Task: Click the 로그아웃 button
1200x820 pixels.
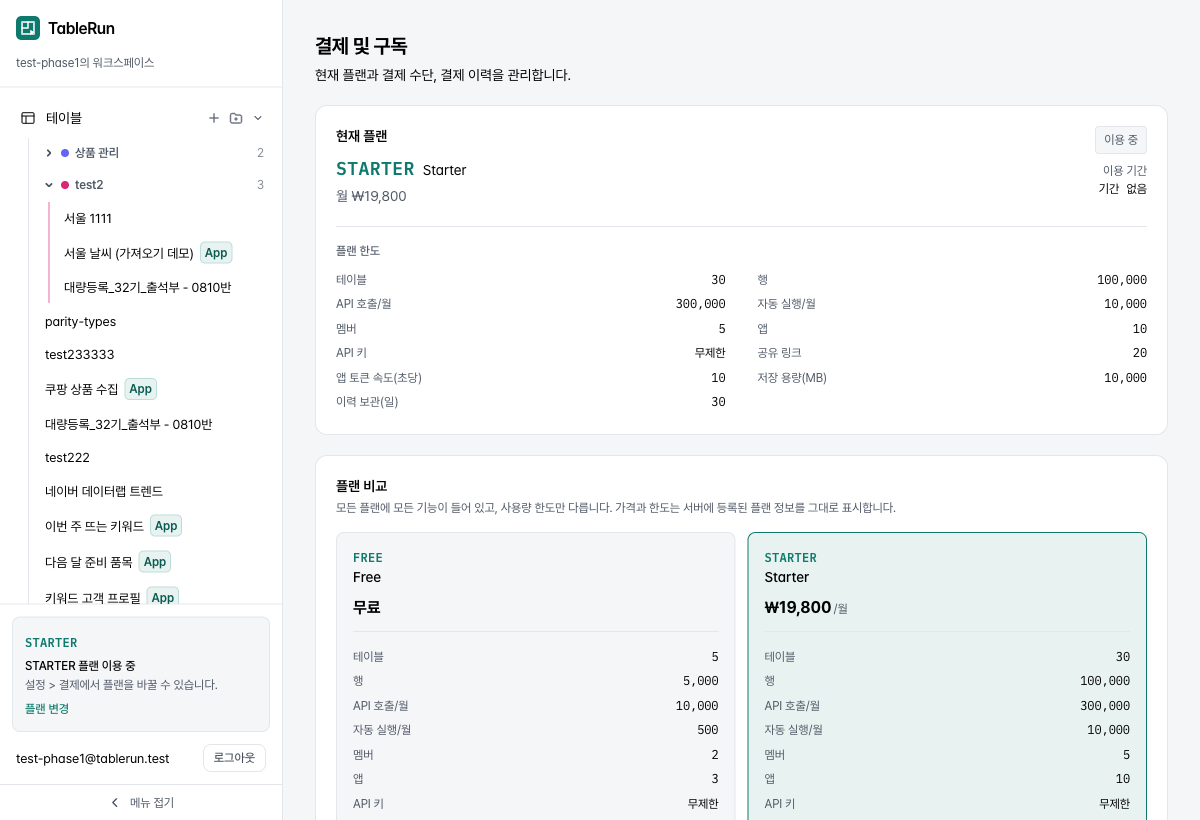Action: pyautogui.click(x=234, y=758)
